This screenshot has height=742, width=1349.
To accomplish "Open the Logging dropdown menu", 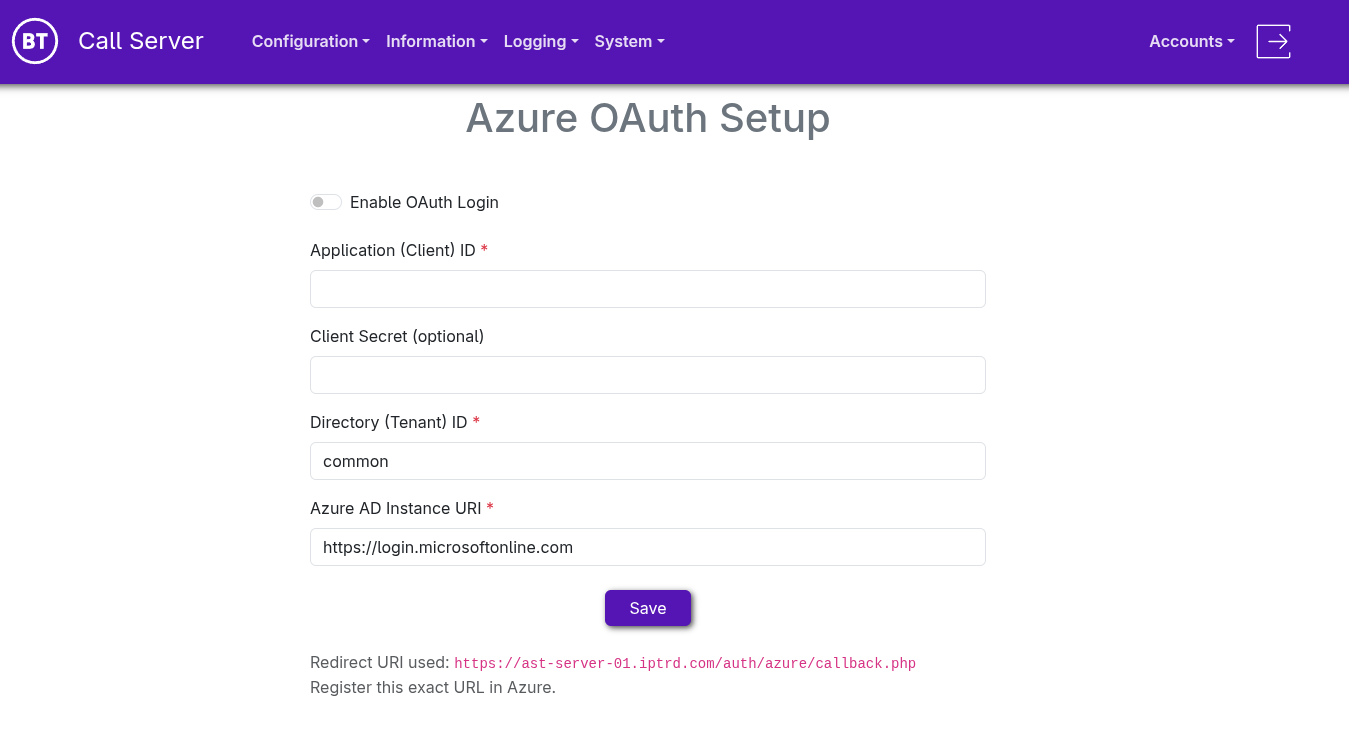I will pos(541,41).
